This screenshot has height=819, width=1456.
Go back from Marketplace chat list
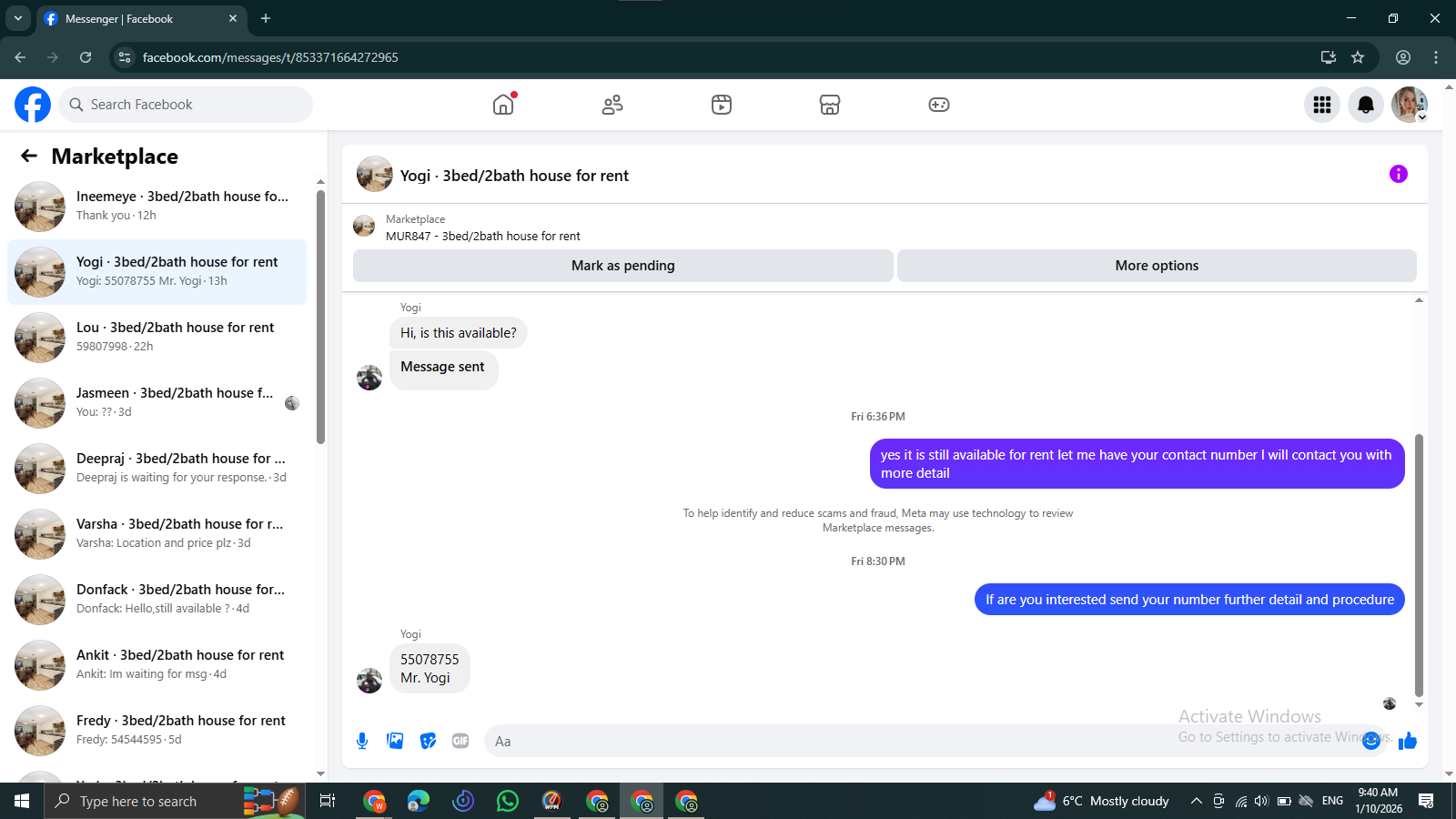point(29,156)
